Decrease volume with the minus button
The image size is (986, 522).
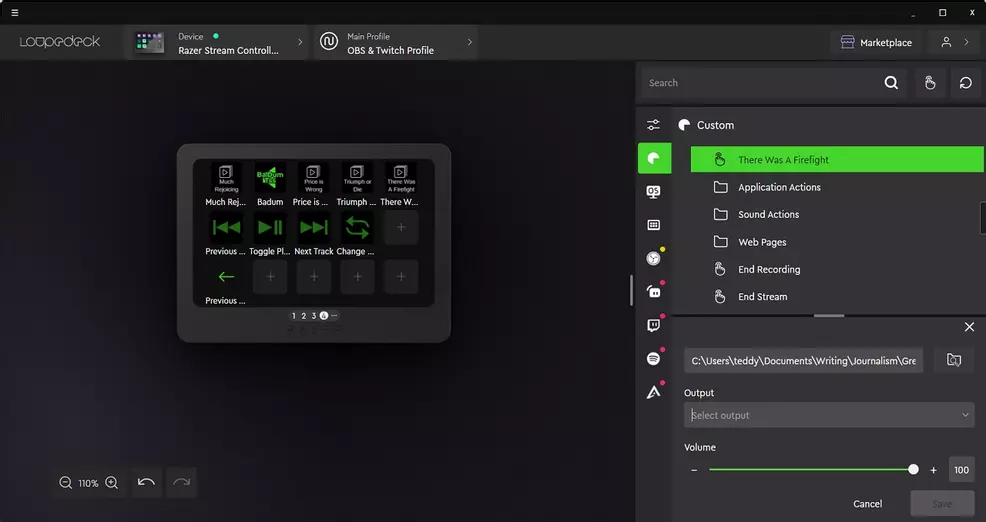(694, 470)
